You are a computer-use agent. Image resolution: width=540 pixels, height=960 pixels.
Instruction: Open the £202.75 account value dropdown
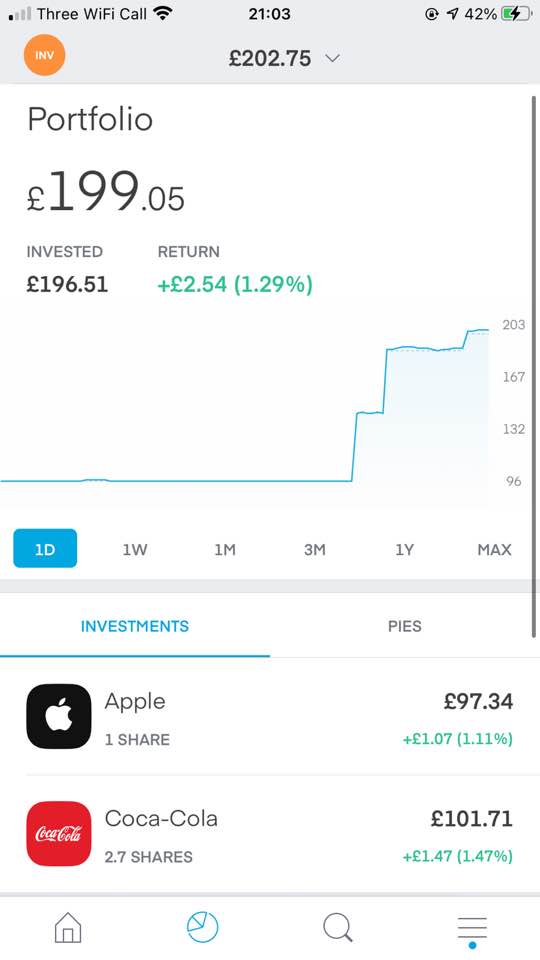(284, 58)
